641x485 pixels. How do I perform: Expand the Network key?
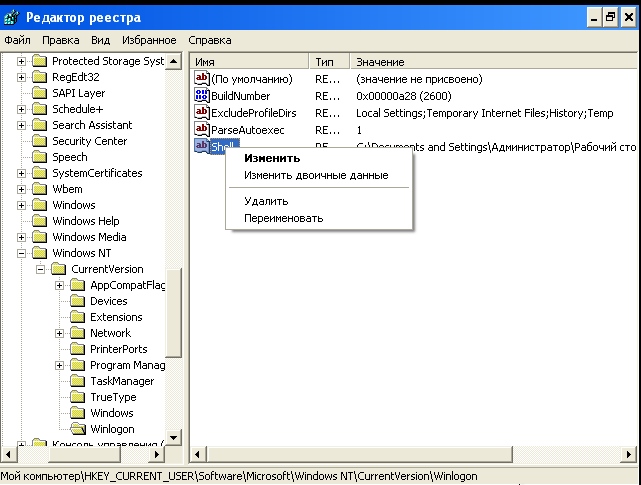tap(60, 333)
